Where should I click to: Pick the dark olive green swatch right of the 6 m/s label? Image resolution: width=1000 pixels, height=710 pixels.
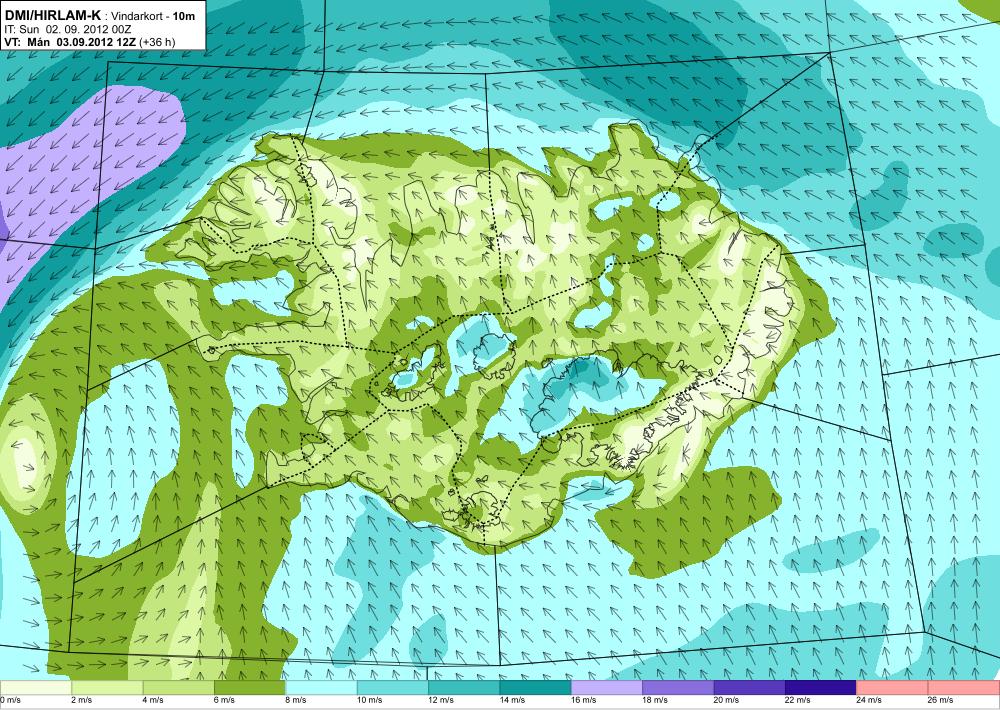tap(249, 687)
